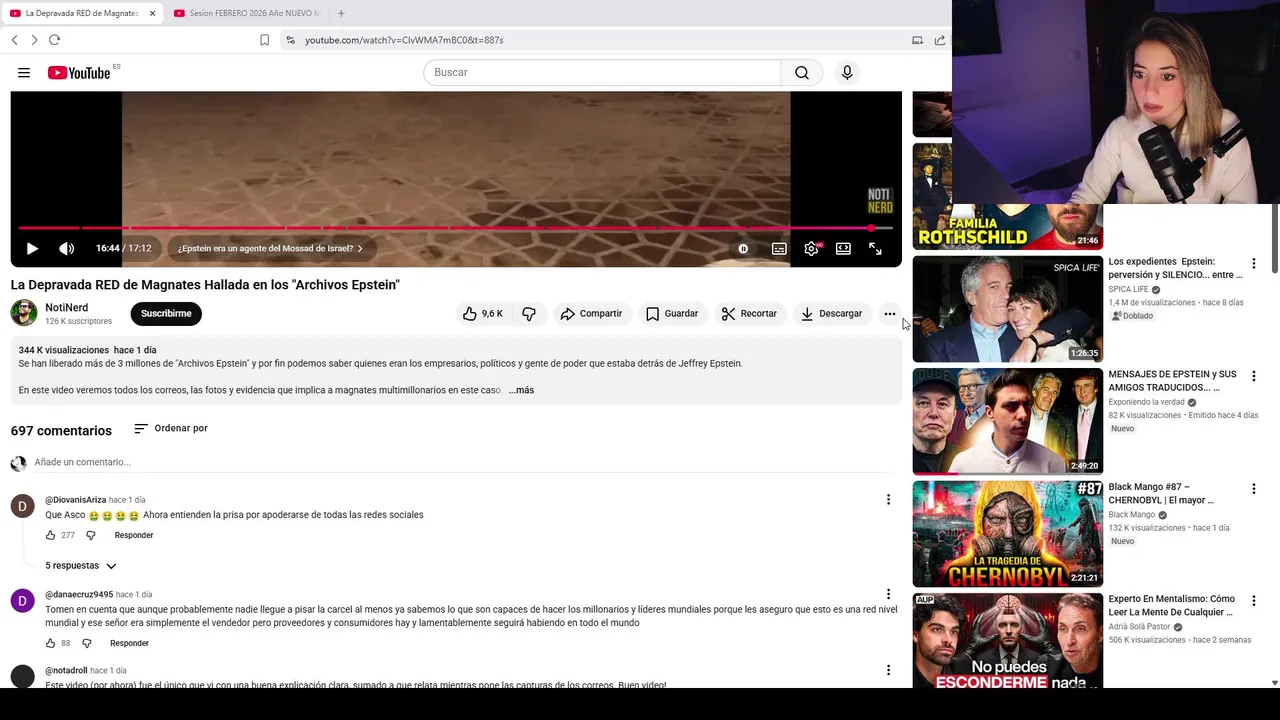The image size is (1280, 720).
Task: Click the search Buscar input field
Action: tap(602, 73)
